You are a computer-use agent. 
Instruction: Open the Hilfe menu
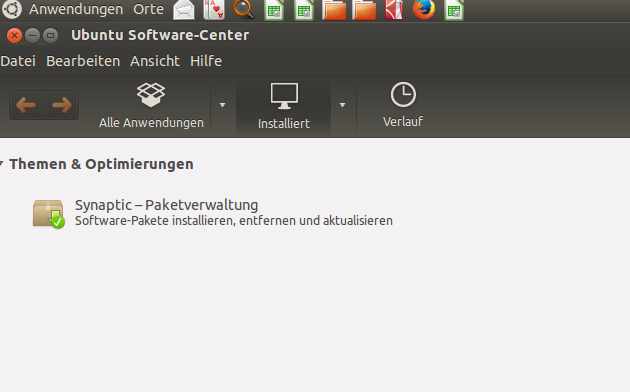click(206, 61)
